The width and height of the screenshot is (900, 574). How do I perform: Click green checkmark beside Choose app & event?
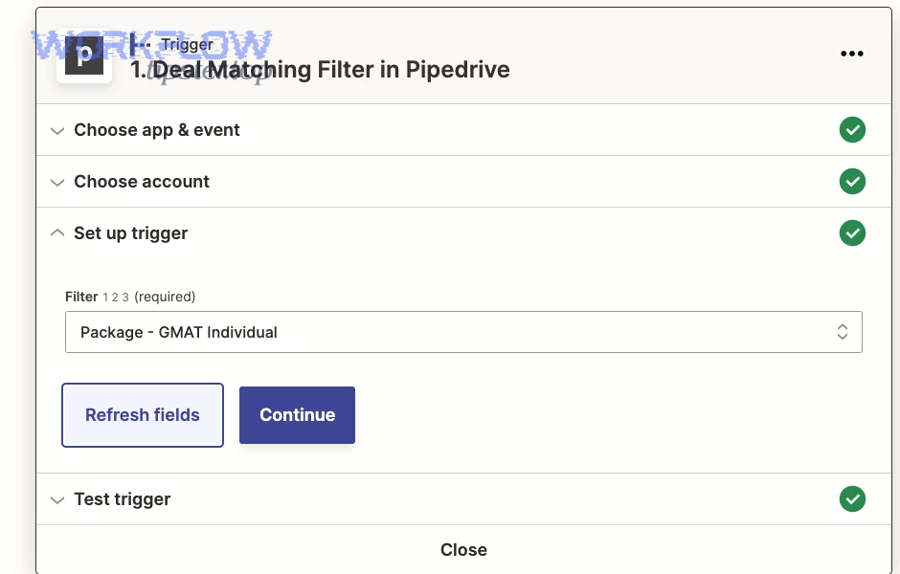pos(852,130)
